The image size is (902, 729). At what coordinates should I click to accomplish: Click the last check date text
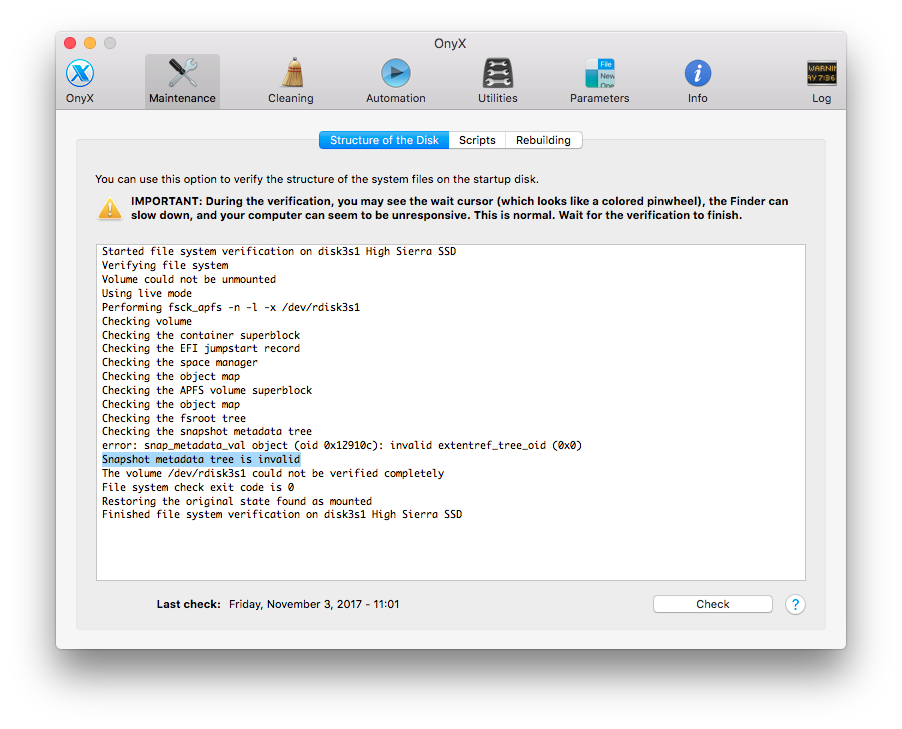(314, 604)
